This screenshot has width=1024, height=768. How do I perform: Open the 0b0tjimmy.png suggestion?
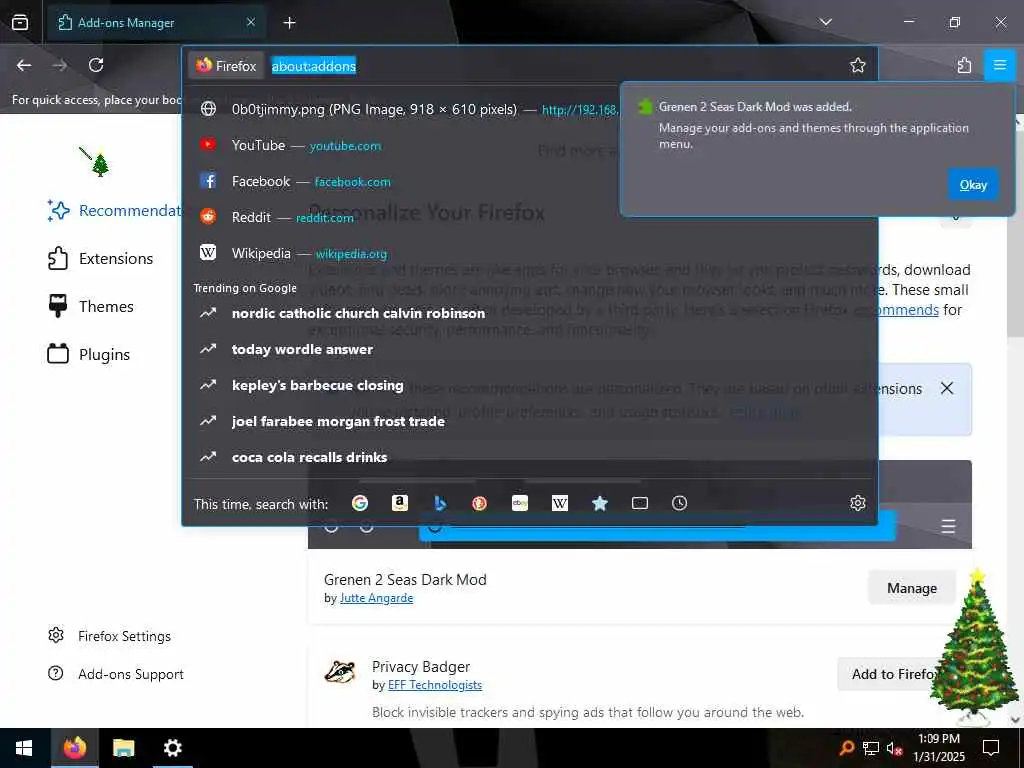tap(405, 109)
